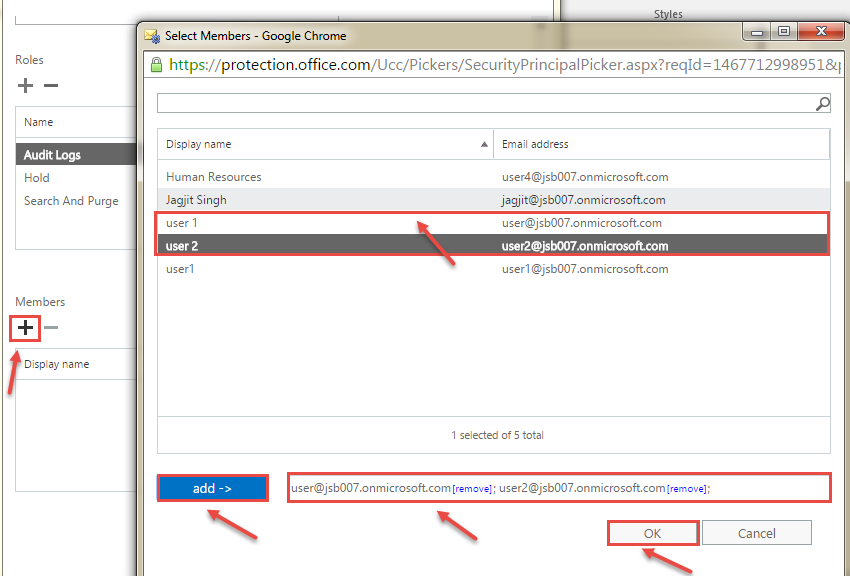Select user 1 with email user@jsb007

(x=181, y=223)
